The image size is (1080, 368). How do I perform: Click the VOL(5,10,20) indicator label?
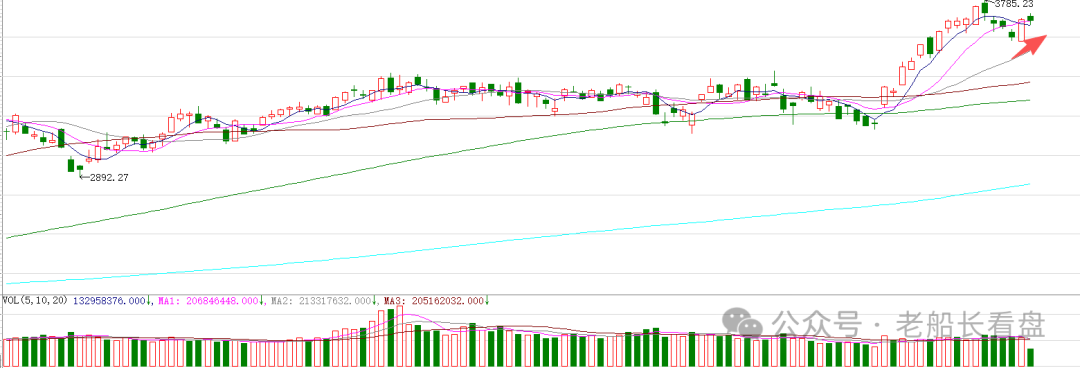coord(35,301)
